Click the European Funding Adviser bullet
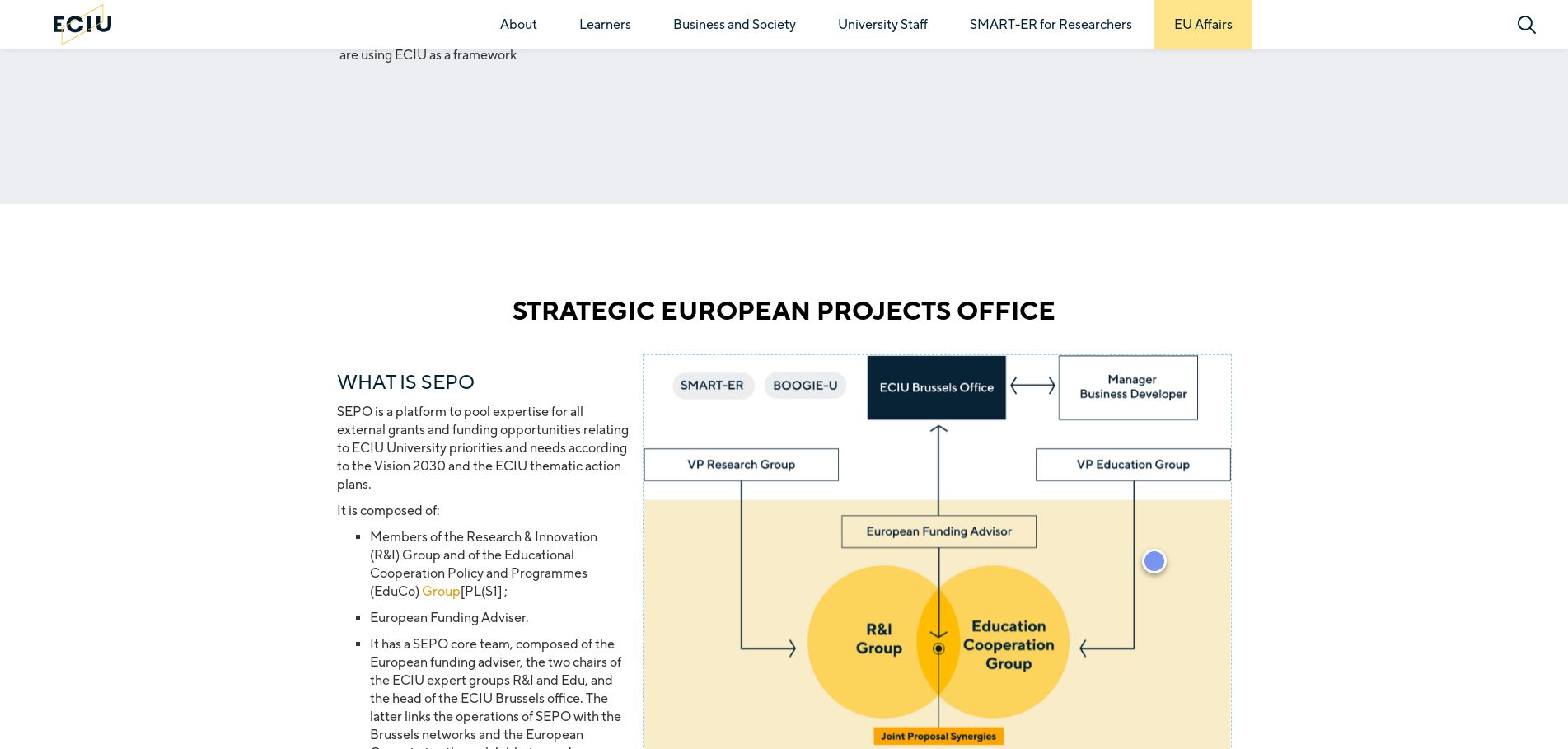Viewport: 1568px width, 749px height. 449,618
